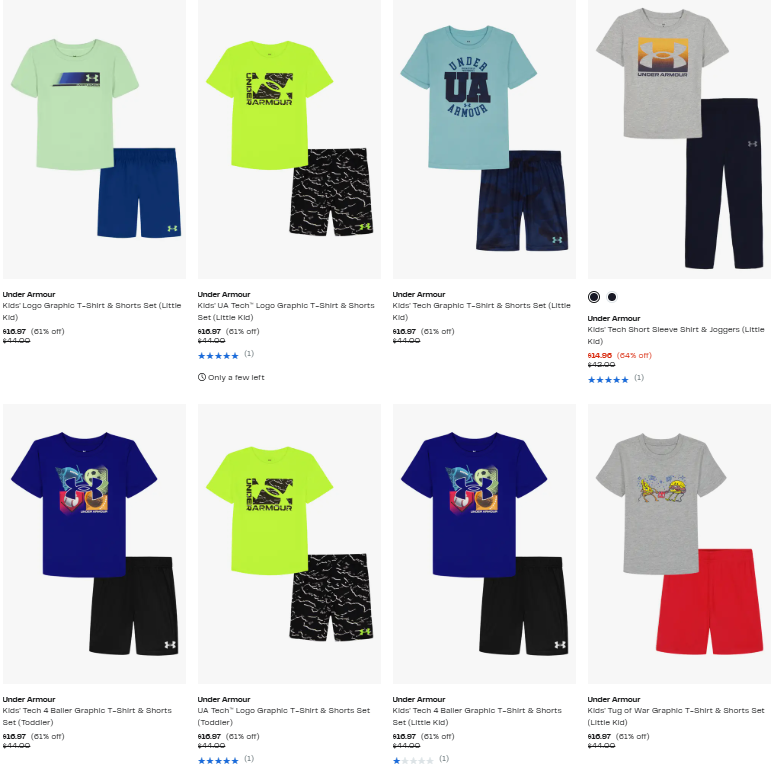Open the Toddler 4 Baller blue shirt image
The width and height of the screenshot is (781, 766).
(95, 544)
